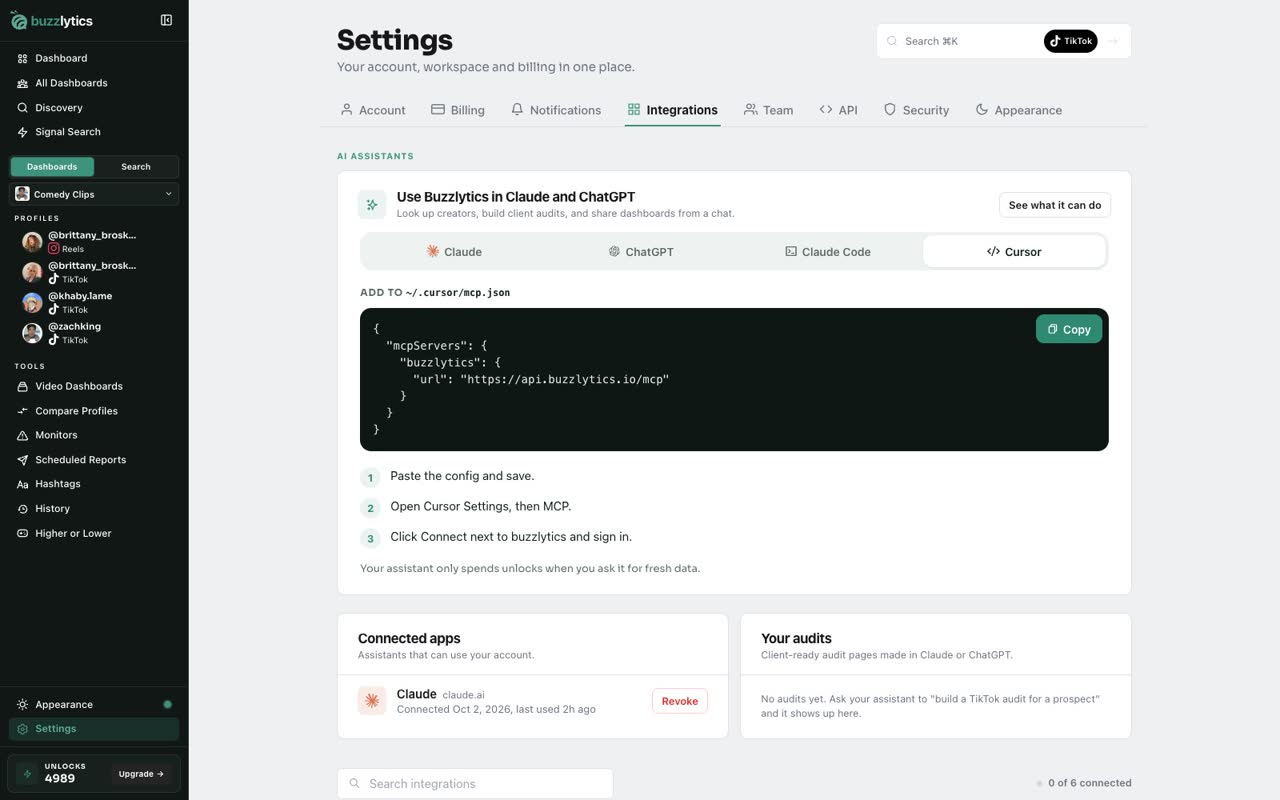Open Discovery page
1280x800 pixels.
tap(94, 107)
